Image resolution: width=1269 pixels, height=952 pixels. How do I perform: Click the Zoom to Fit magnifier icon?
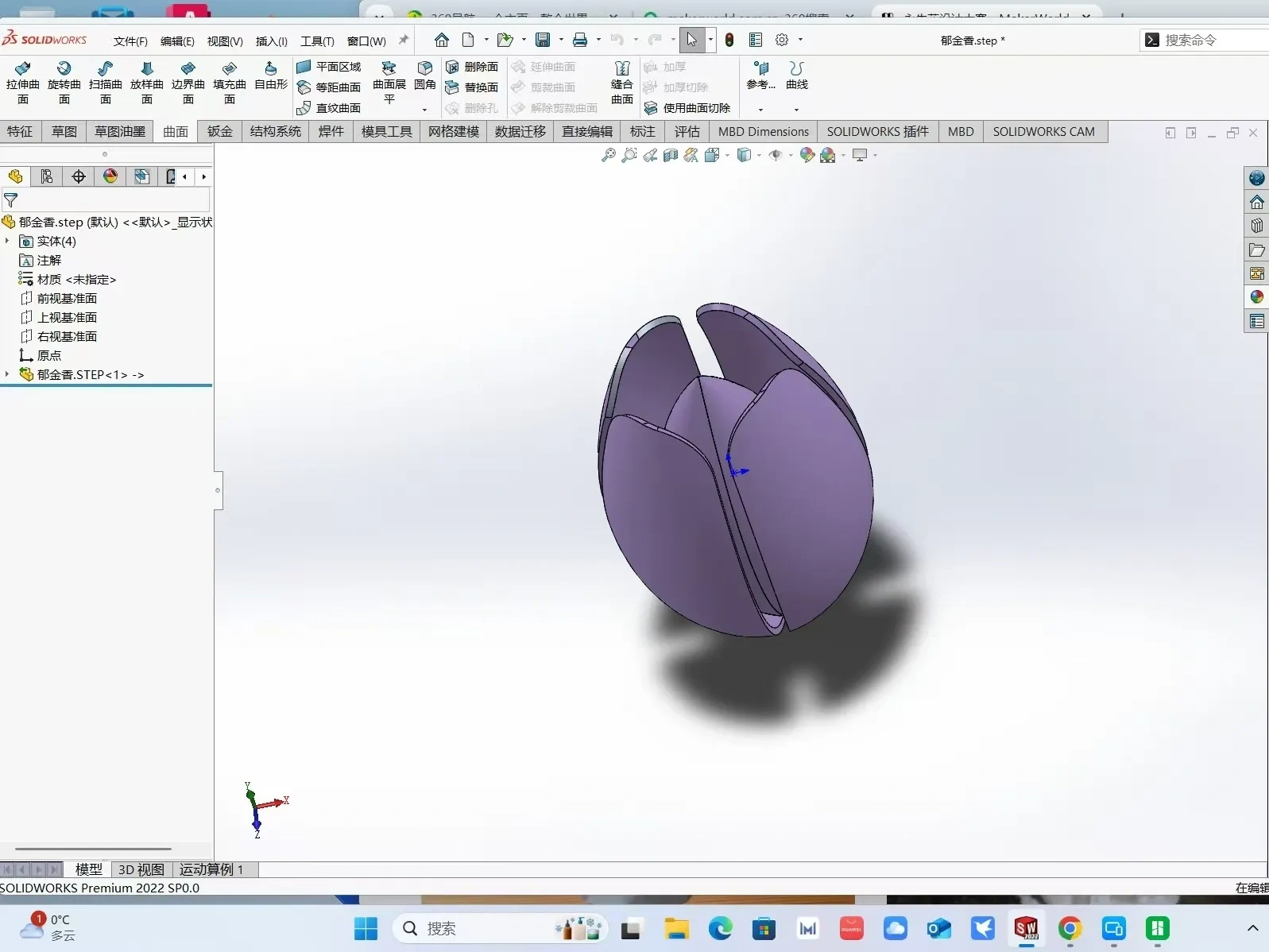(608, 156)
